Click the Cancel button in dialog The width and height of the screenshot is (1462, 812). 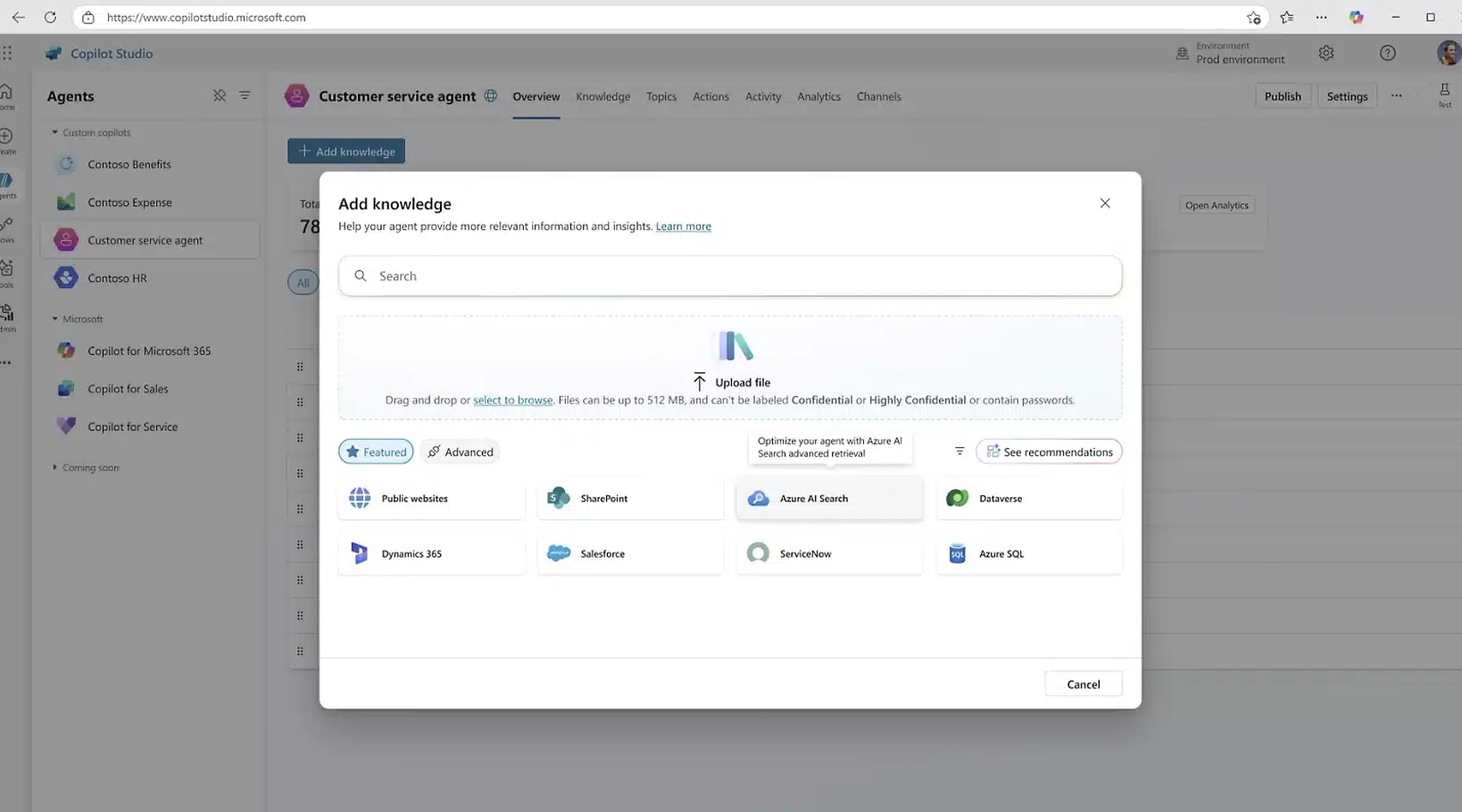(x=1083, y=684)
